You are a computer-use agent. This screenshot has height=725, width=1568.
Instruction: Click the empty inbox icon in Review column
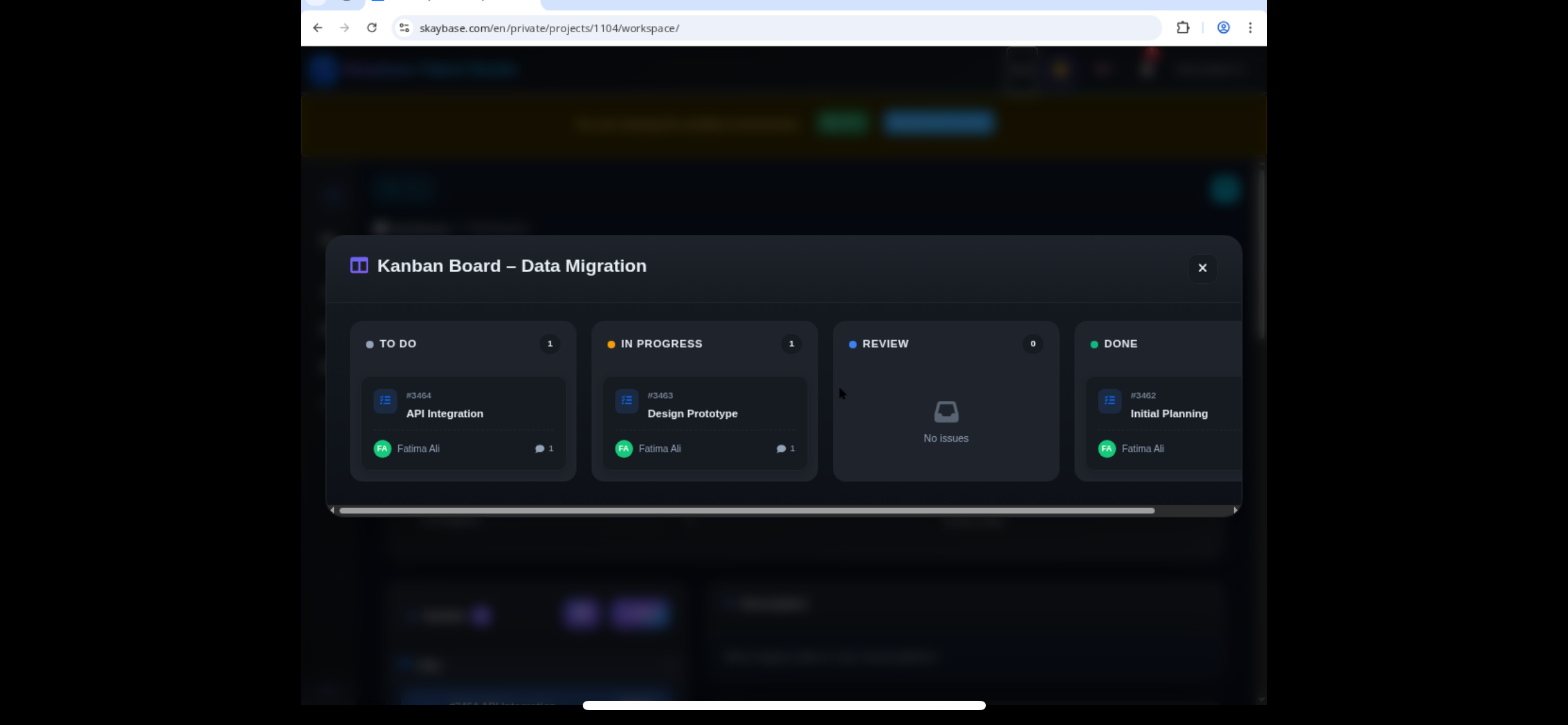point(946,411)
